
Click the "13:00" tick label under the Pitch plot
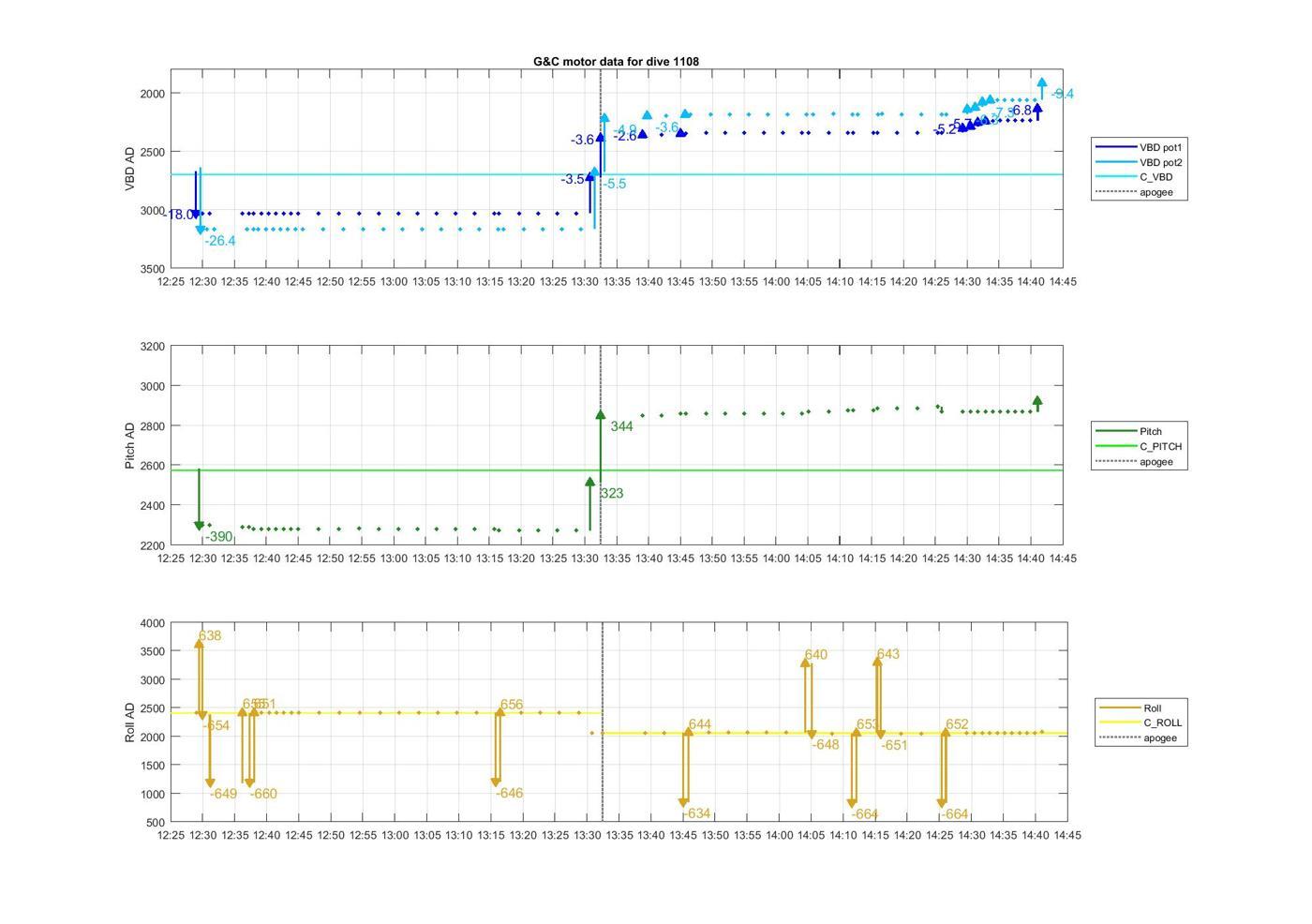tap(394, 559)
